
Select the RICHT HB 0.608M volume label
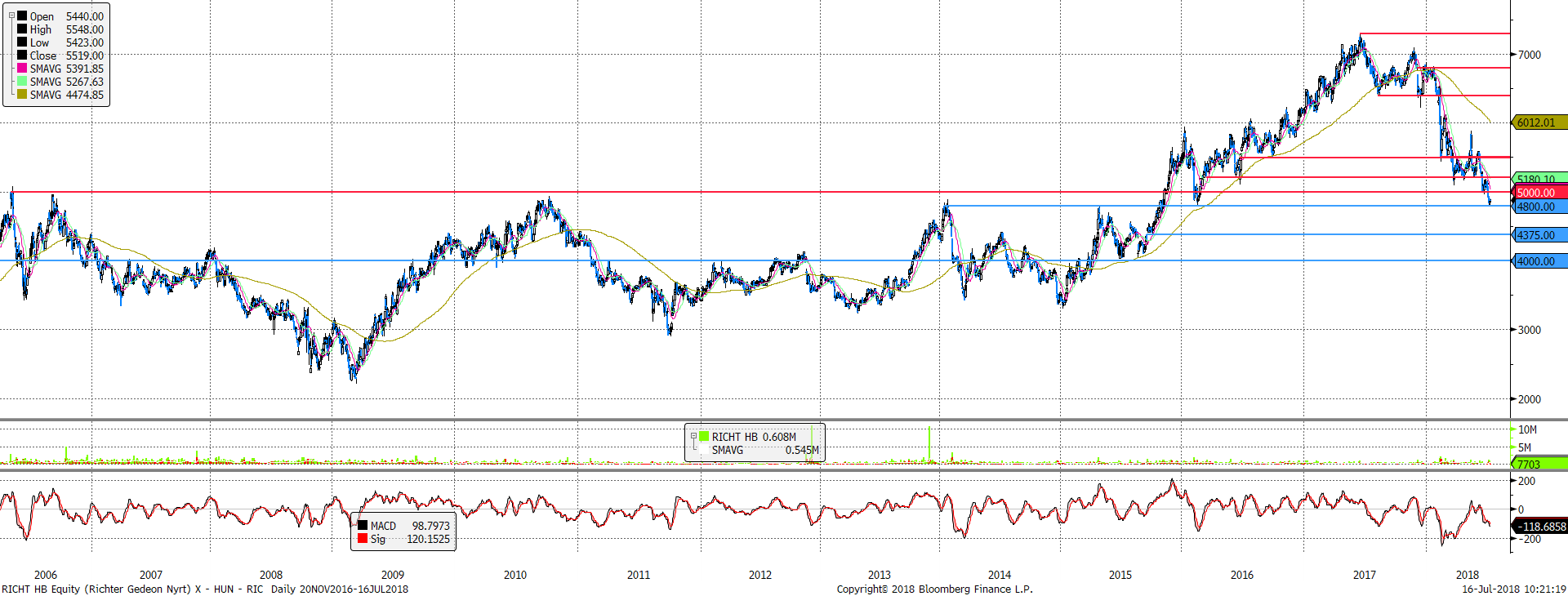(754, 437)
